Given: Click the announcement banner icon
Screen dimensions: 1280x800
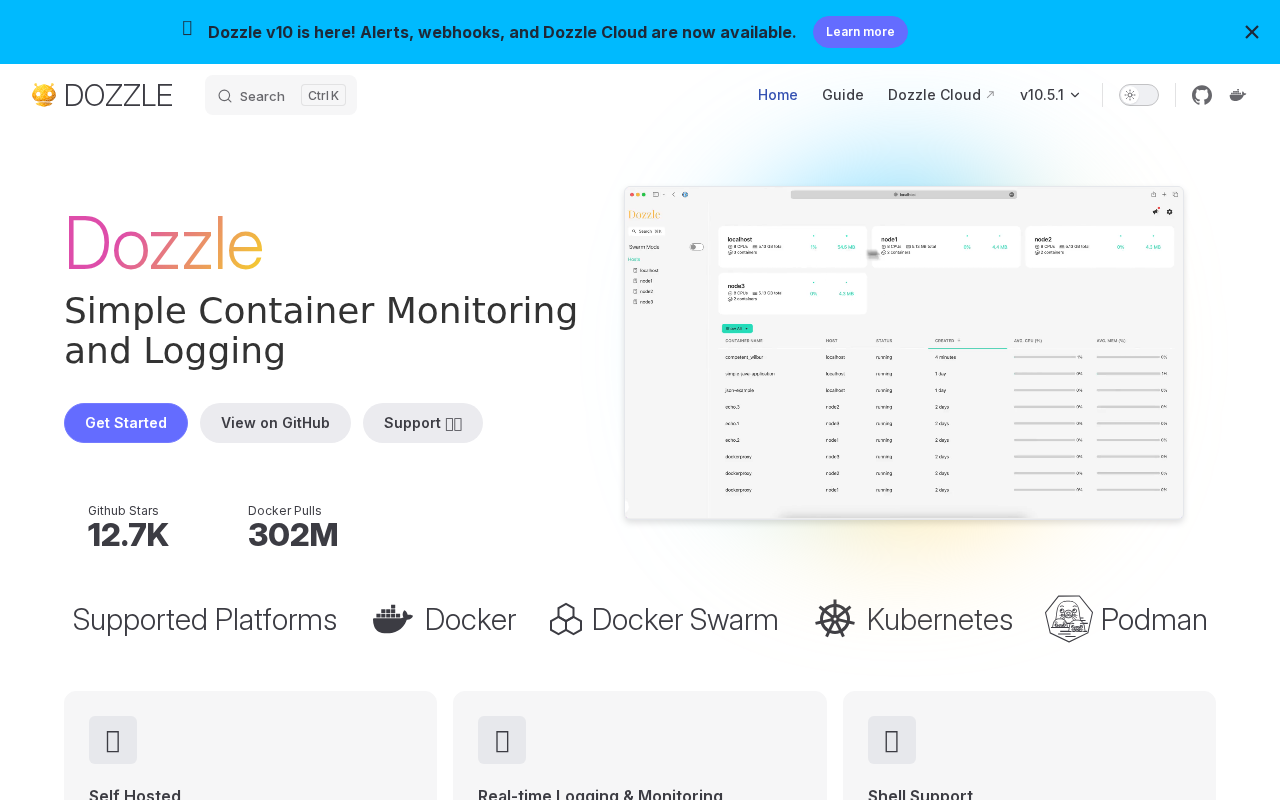Looking at the screenshot, I should pyautogui.click(x=188, y=29).
